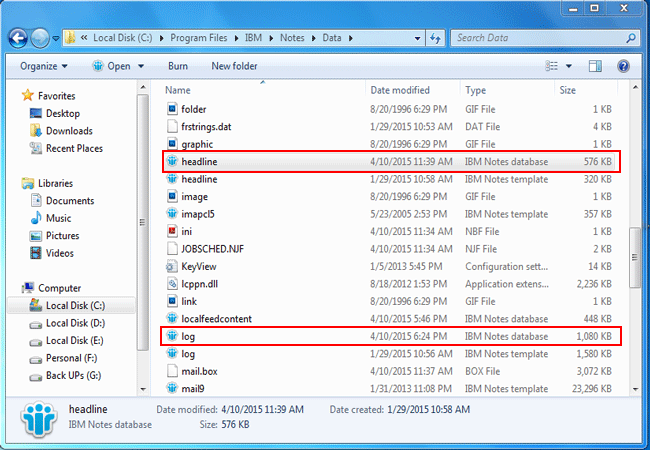Go back with the Back arrow button
Screen dimensions: 650x450
(18, 39)
